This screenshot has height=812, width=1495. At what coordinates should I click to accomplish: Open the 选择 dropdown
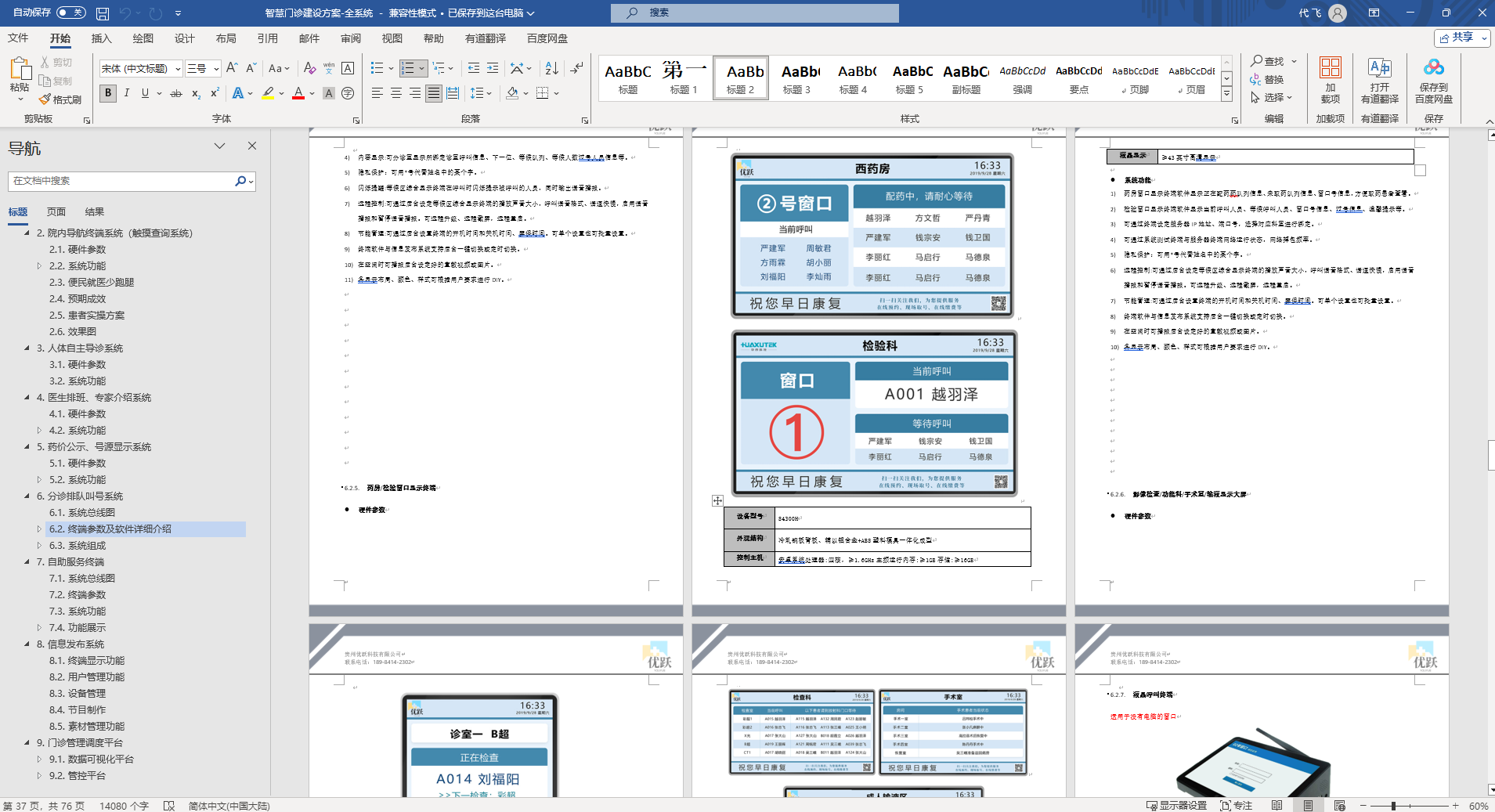pos(1271,97)
